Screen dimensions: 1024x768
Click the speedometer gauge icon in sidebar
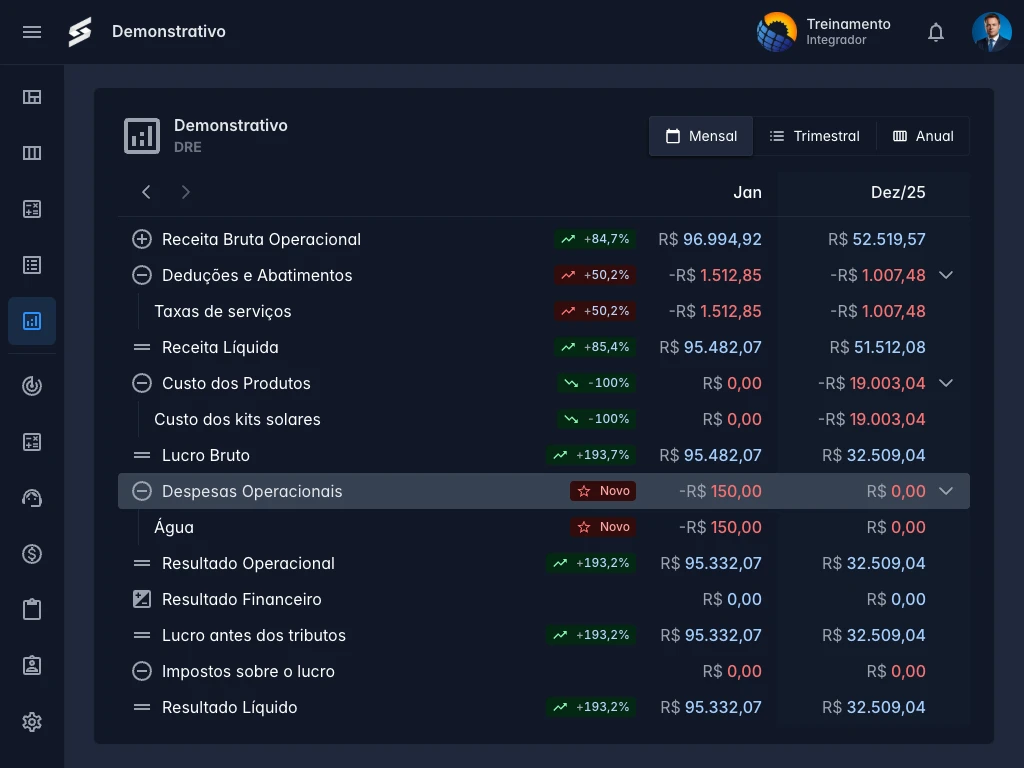tap(32, 497)
